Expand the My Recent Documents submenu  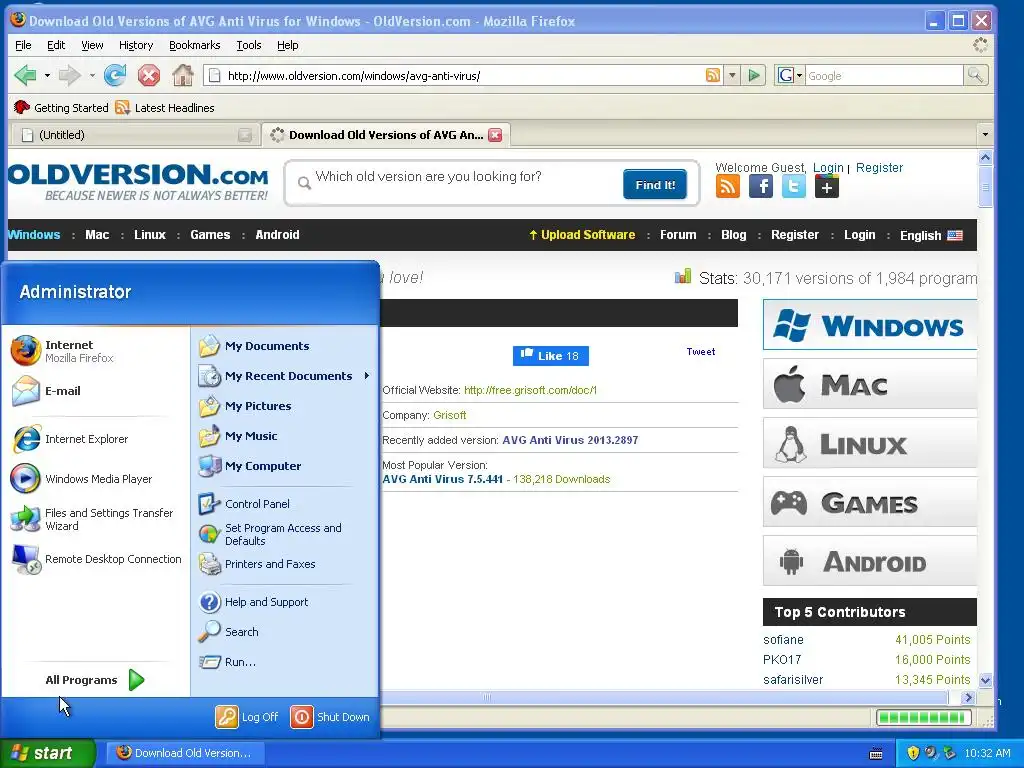coord(286,376)
